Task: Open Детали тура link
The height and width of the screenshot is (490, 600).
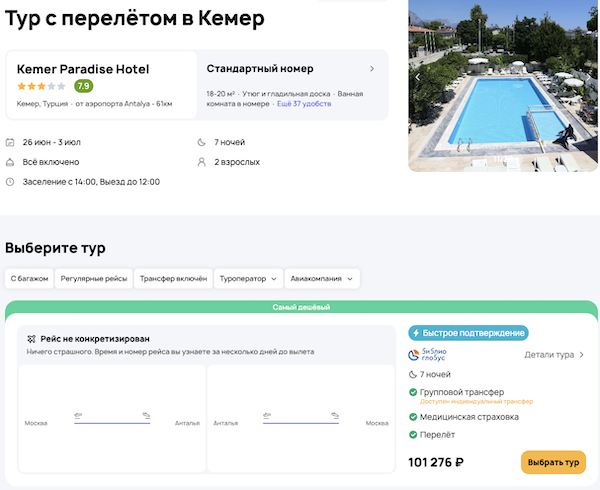Action: tap(555, 354)
